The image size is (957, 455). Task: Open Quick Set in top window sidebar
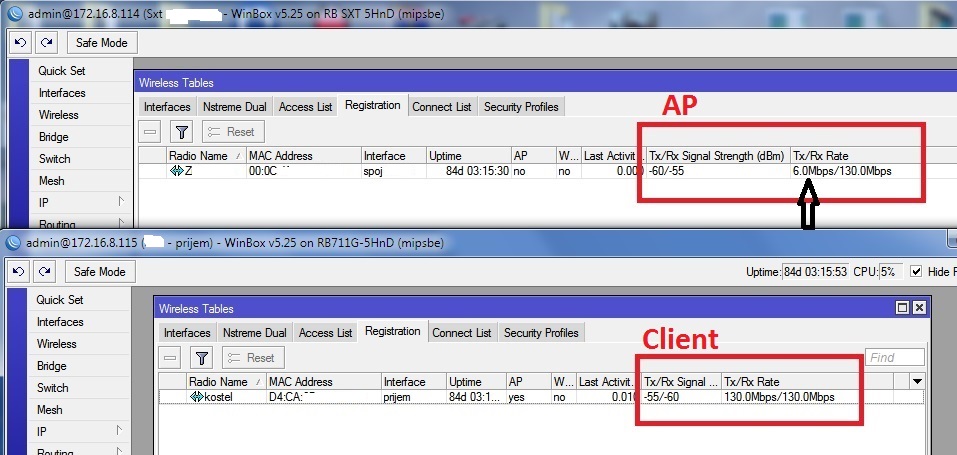point(62,71)
